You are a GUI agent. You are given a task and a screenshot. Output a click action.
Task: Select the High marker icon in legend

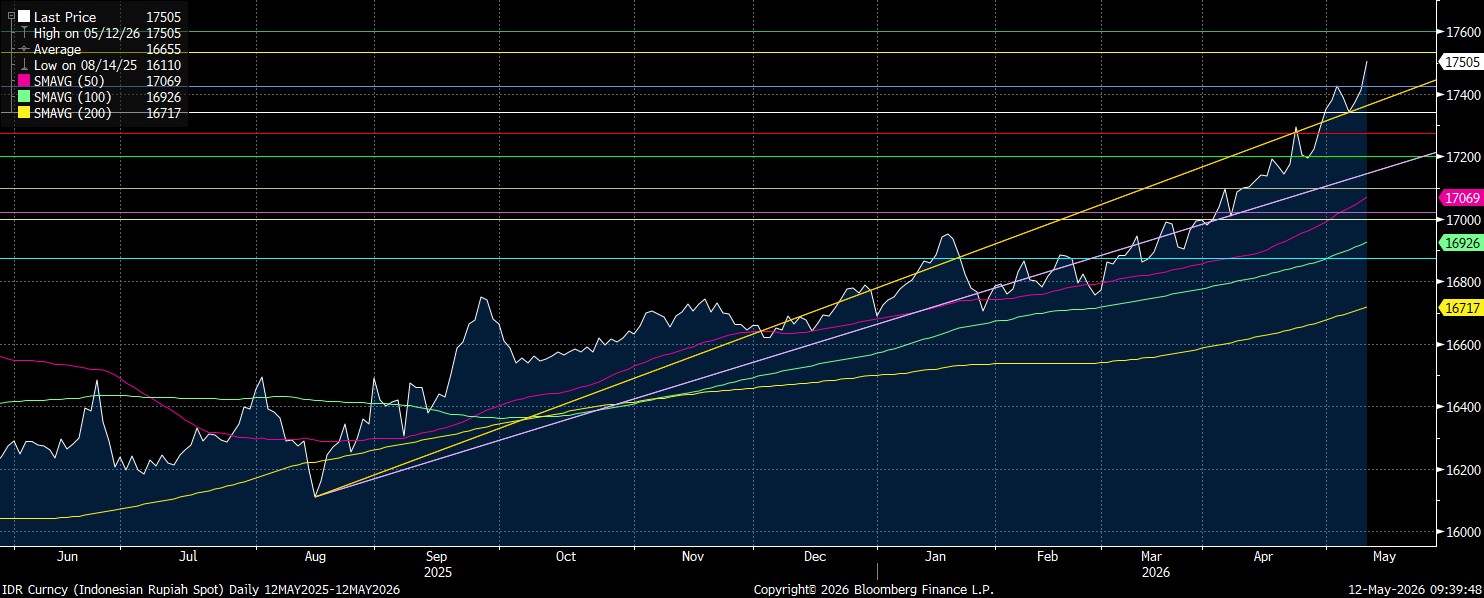point(24,33)
